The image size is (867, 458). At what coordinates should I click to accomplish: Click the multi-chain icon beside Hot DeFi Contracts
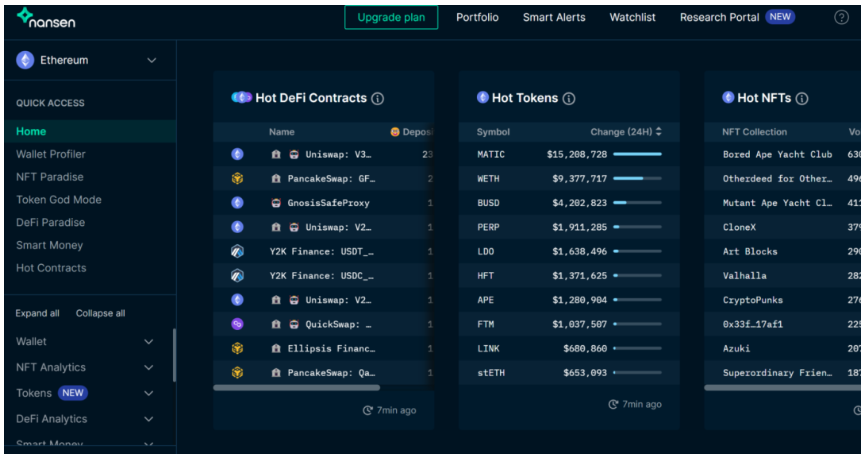point(242,97)
